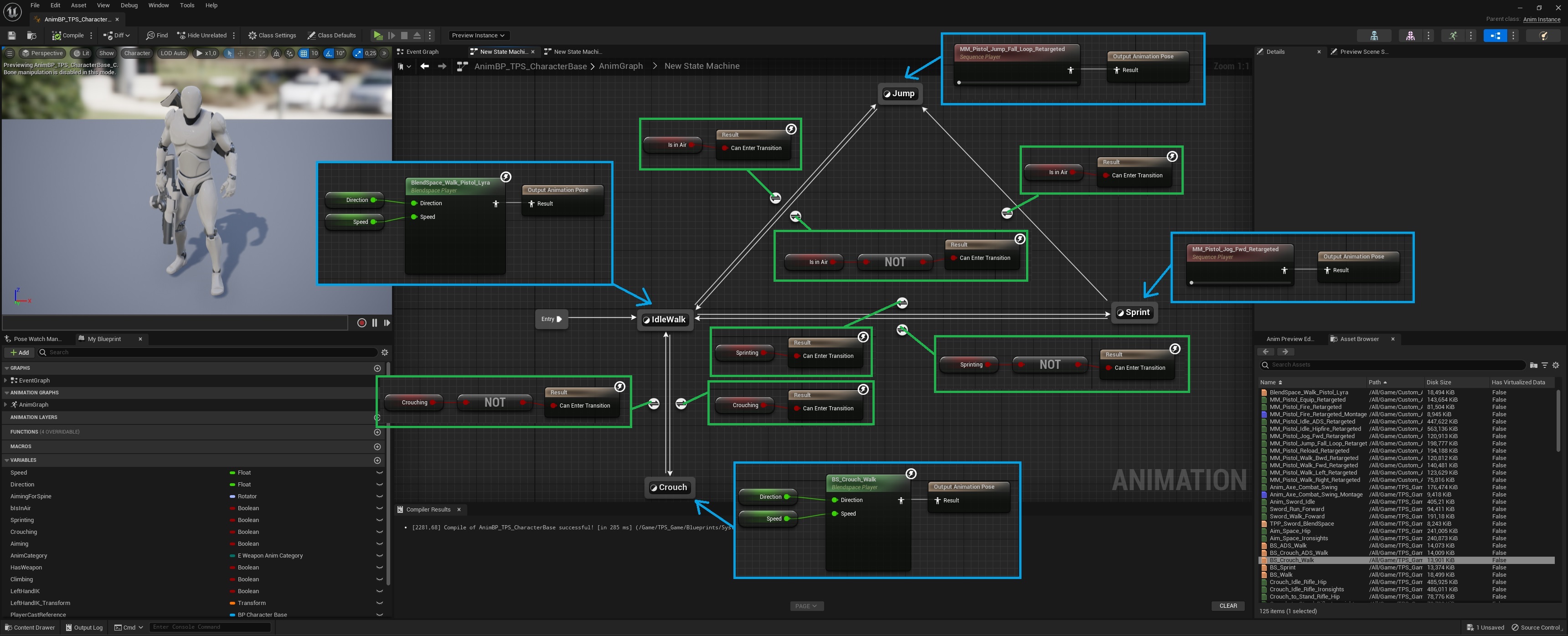This screenshot has height=636, width=1568.
Task: Save the current animation blueprint asset
Action: pyautogui.click(x=11, y=35)
